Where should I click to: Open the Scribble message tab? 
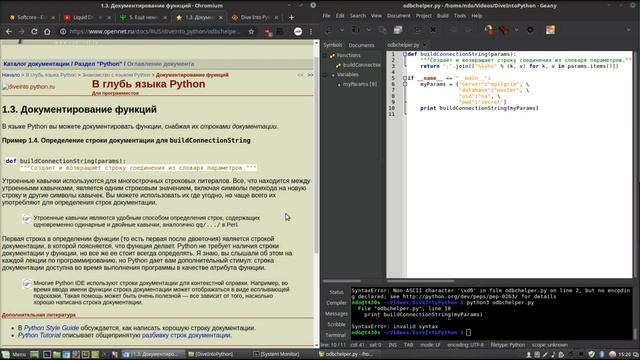336,324
